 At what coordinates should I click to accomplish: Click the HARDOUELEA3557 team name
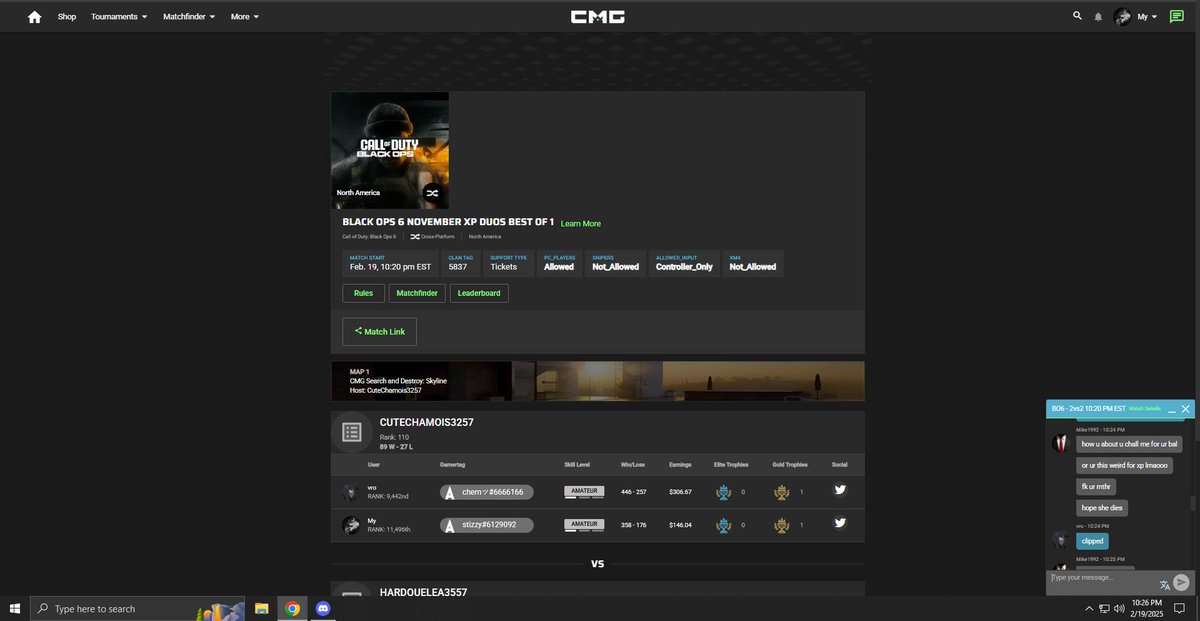pyautogui.click(x=423, y=592)
